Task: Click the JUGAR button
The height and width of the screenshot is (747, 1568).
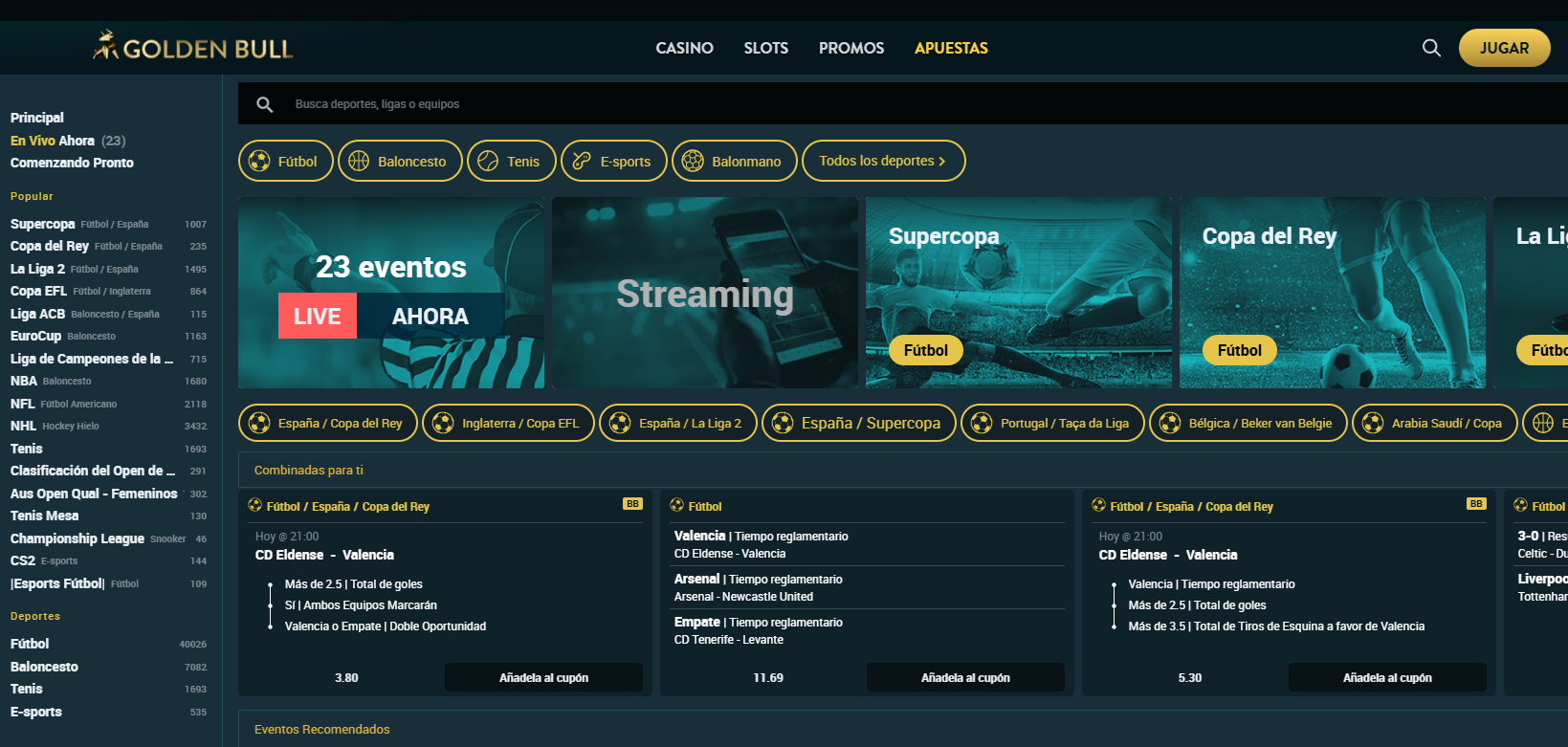Action: click(x=1504, y=48)
